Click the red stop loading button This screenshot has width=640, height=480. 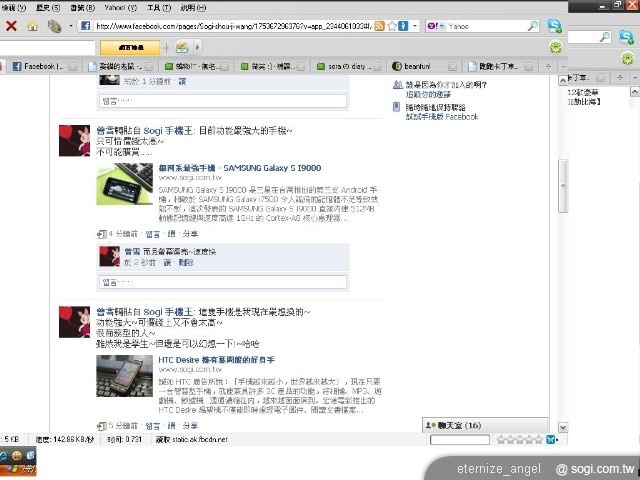tap(11, 26)
